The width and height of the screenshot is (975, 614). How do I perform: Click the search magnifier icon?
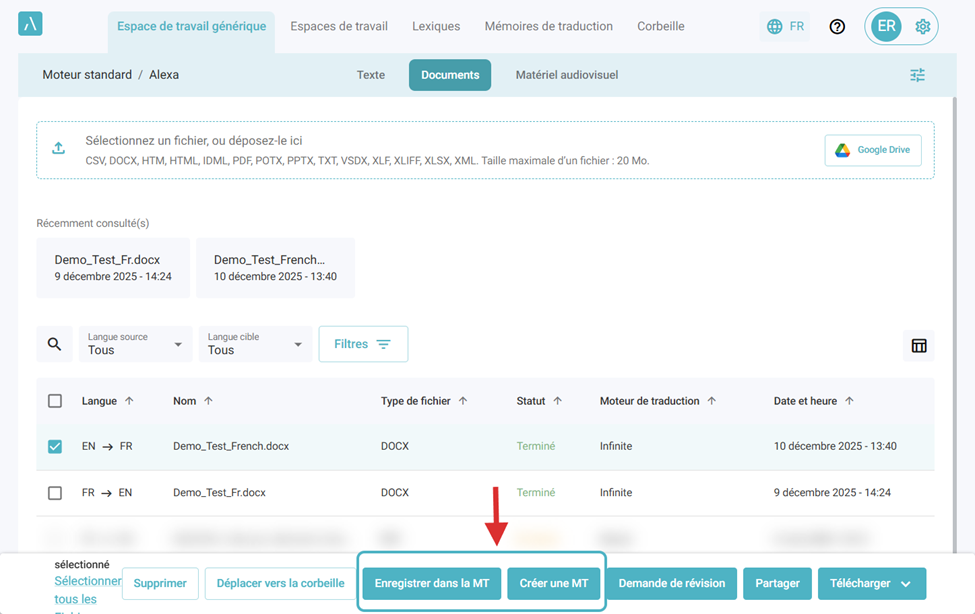[x=54, y=344]
